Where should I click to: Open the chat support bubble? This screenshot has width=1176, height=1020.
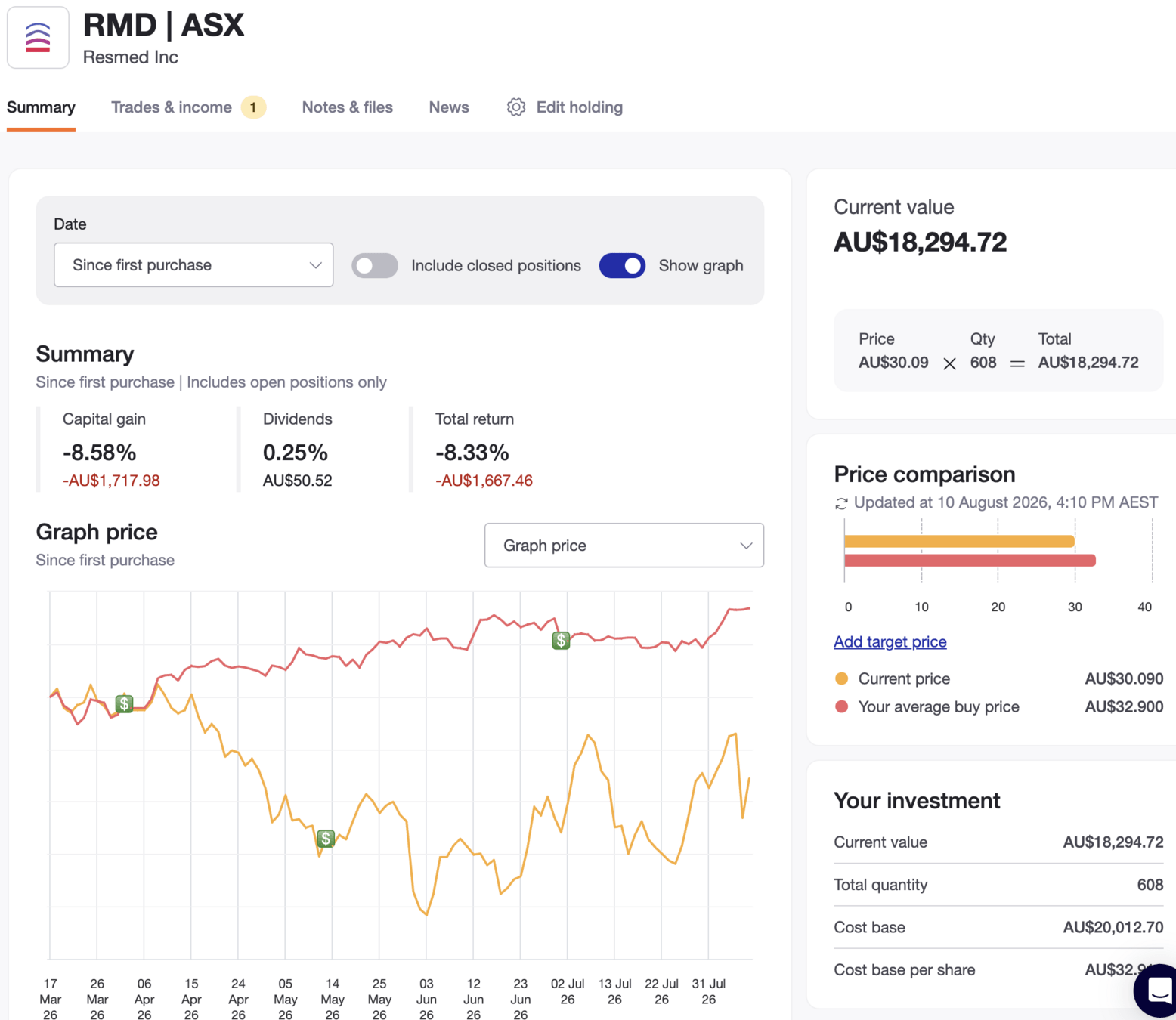[x=1156, y=990]
